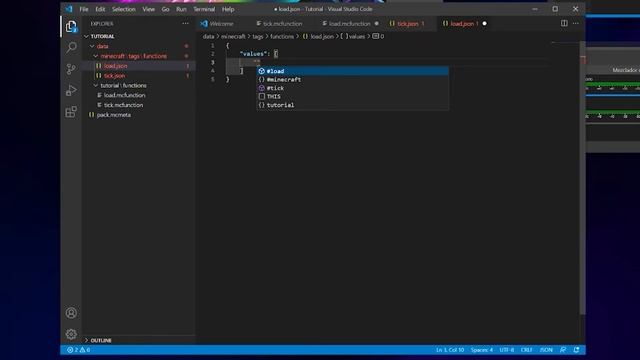Screen dimensions: 640x360
Task: Open the Run menu
Action: (181, 9)
